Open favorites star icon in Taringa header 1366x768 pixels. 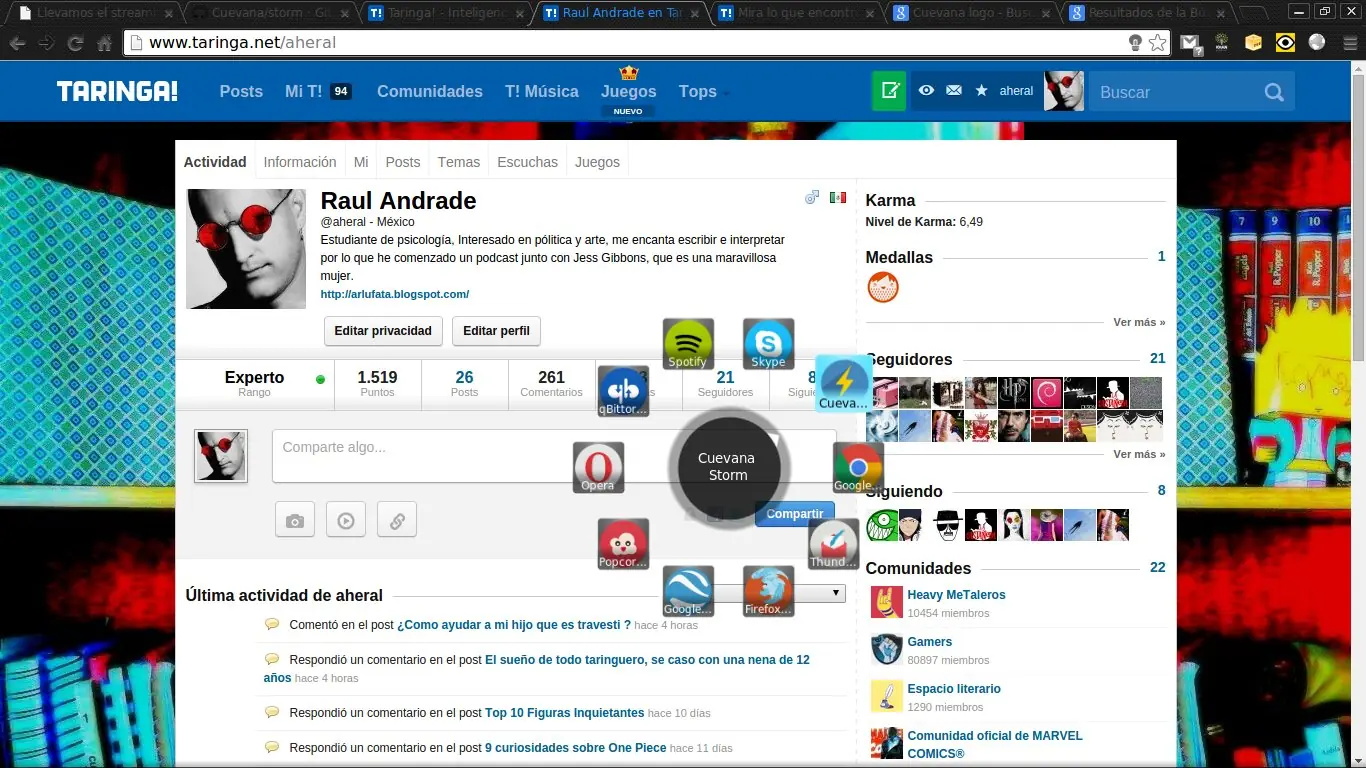[981, 91]
